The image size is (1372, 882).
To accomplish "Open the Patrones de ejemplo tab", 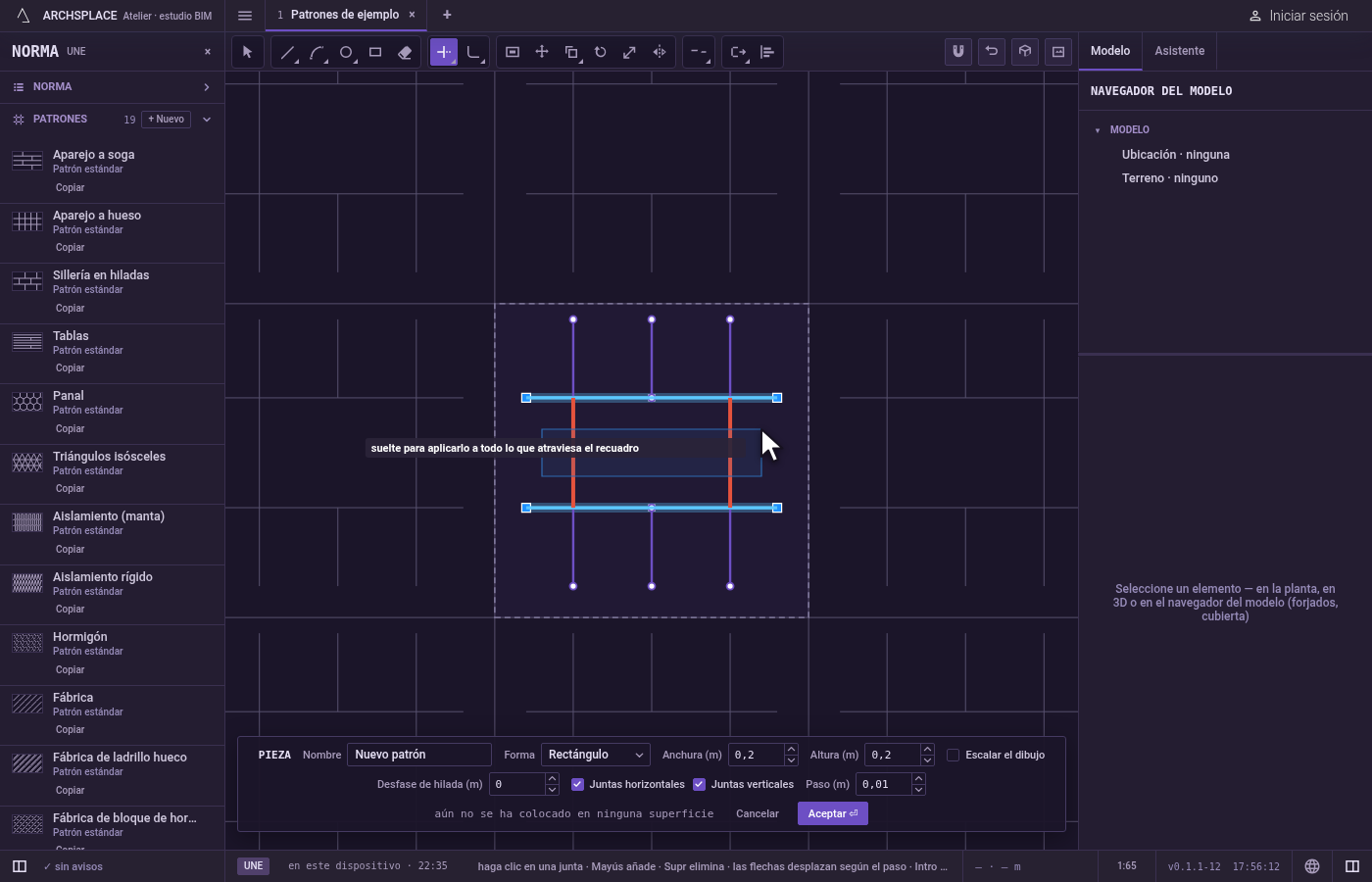I will (x=344, y=15).
